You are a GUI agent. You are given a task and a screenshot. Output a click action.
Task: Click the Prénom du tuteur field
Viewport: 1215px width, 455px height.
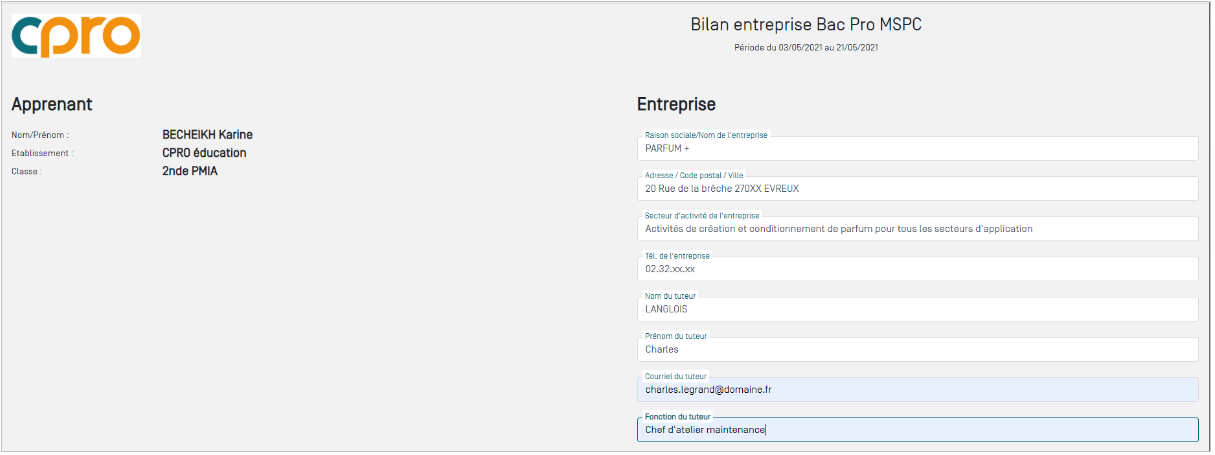click(x=917, y=350)
